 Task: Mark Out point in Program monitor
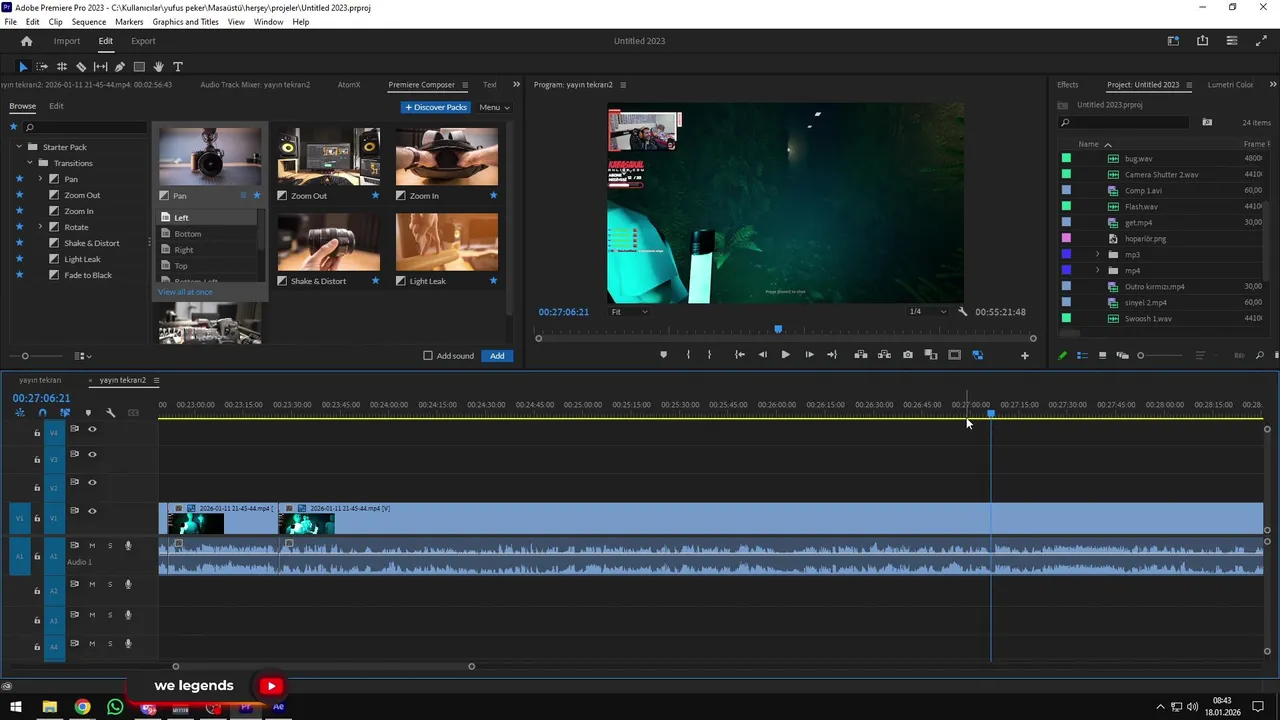(x=710, y=355)
